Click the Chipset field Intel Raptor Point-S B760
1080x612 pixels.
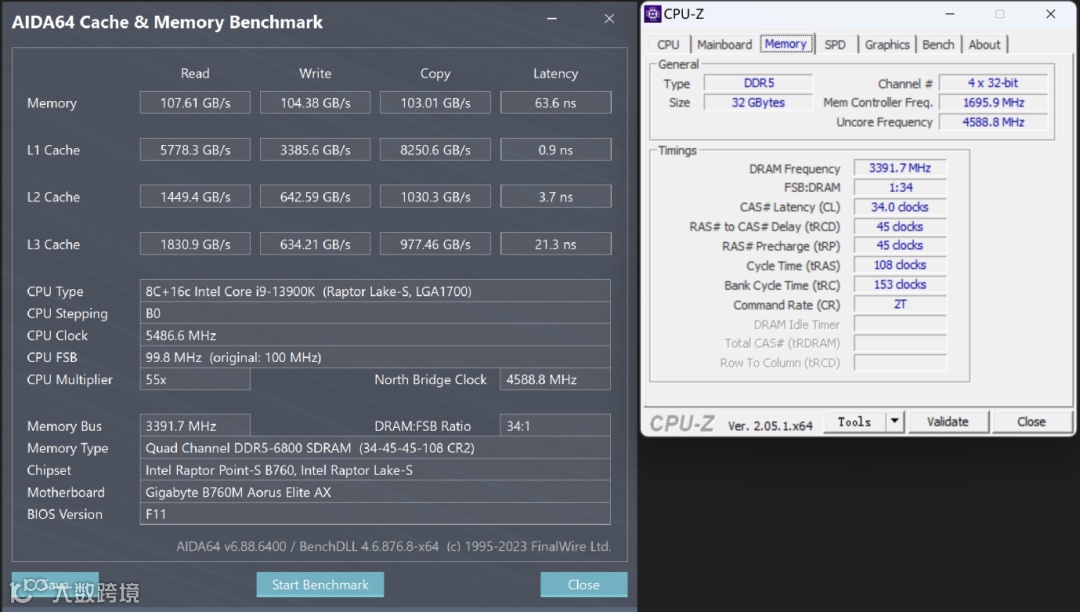[375, 470]
